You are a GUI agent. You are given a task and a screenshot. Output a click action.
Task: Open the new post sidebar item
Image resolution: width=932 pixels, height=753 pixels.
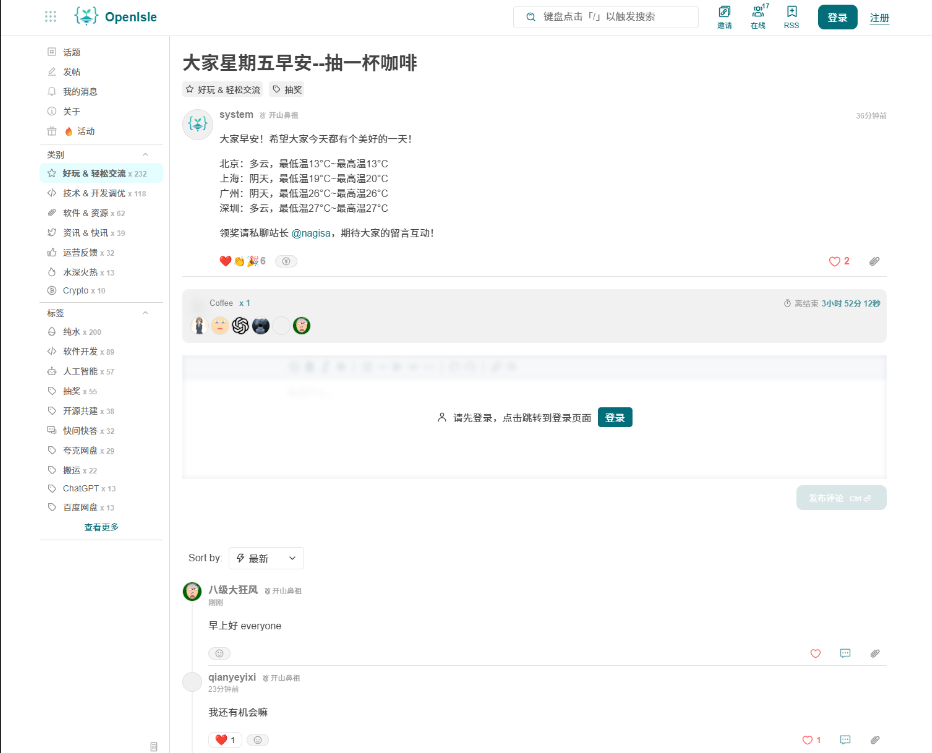101,72
